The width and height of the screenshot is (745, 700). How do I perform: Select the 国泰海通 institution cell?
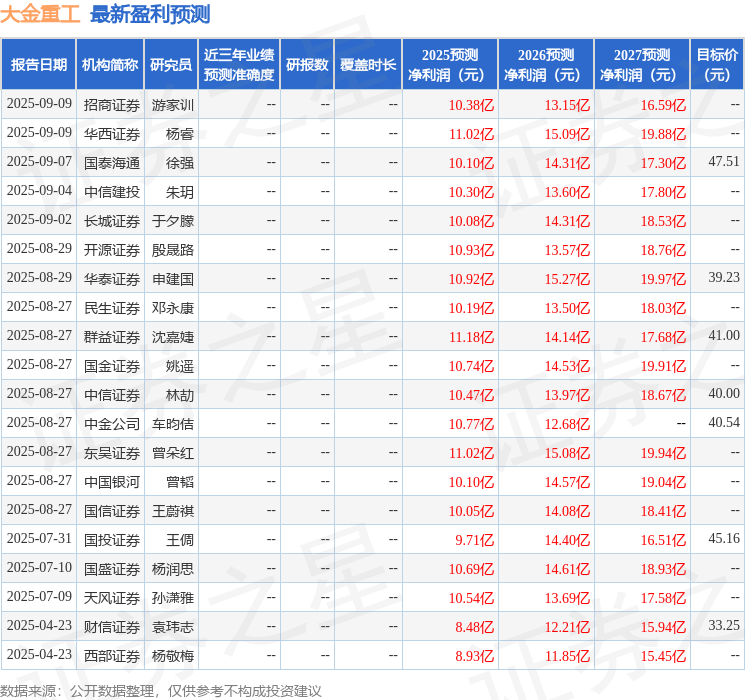point(112,163)
